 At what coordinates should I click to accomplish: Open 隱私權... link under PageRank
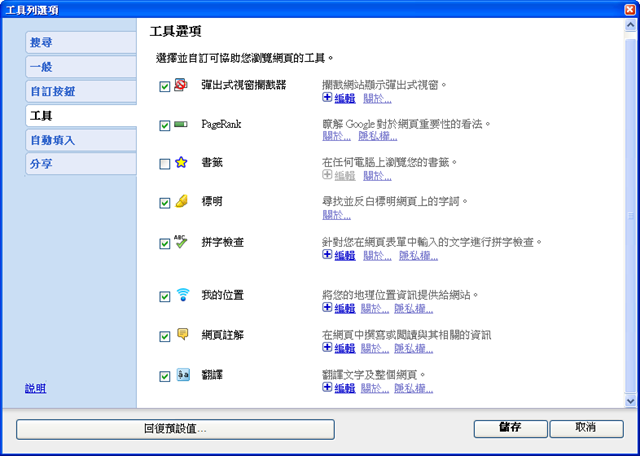coord(378,137)
